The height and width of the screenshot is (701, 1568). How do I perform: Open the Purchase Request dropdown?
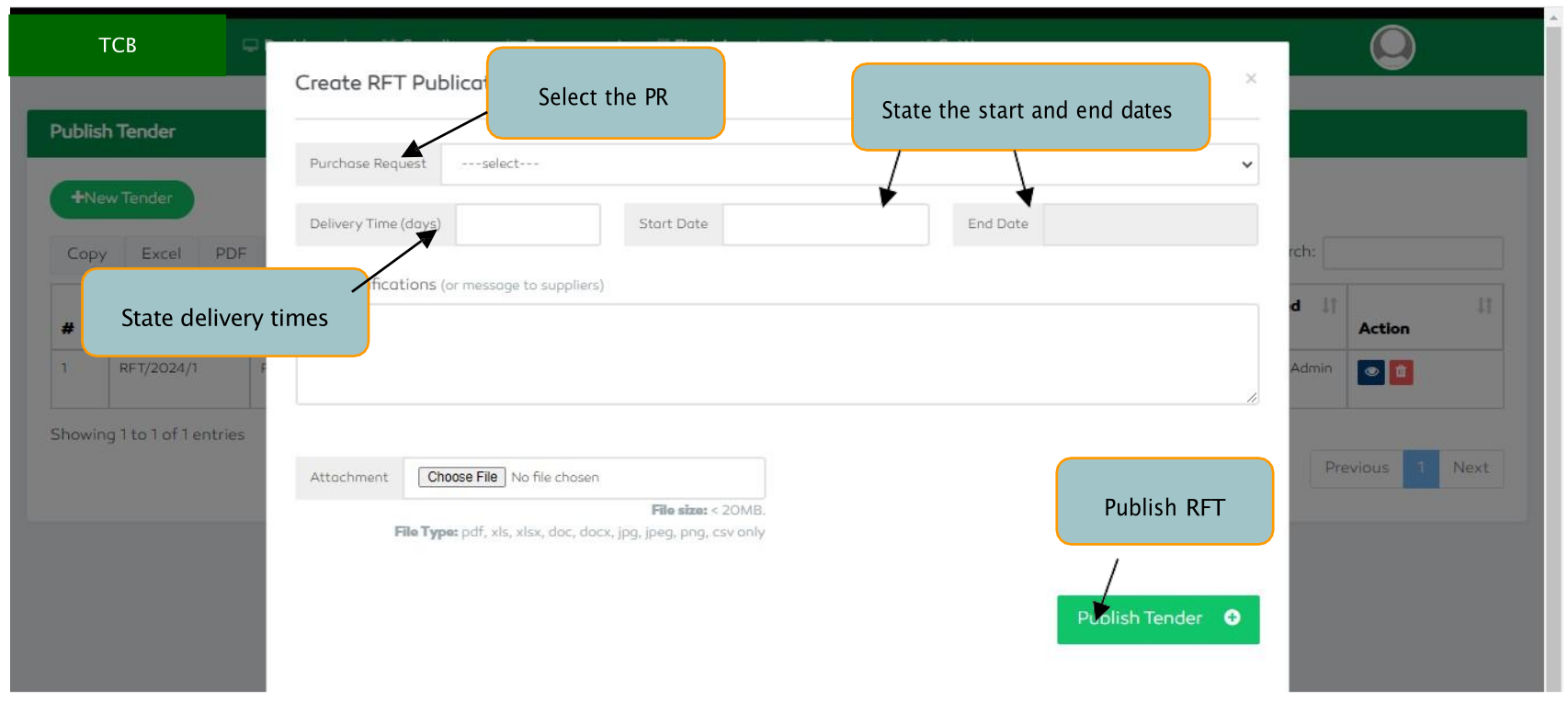coord(848,164)
